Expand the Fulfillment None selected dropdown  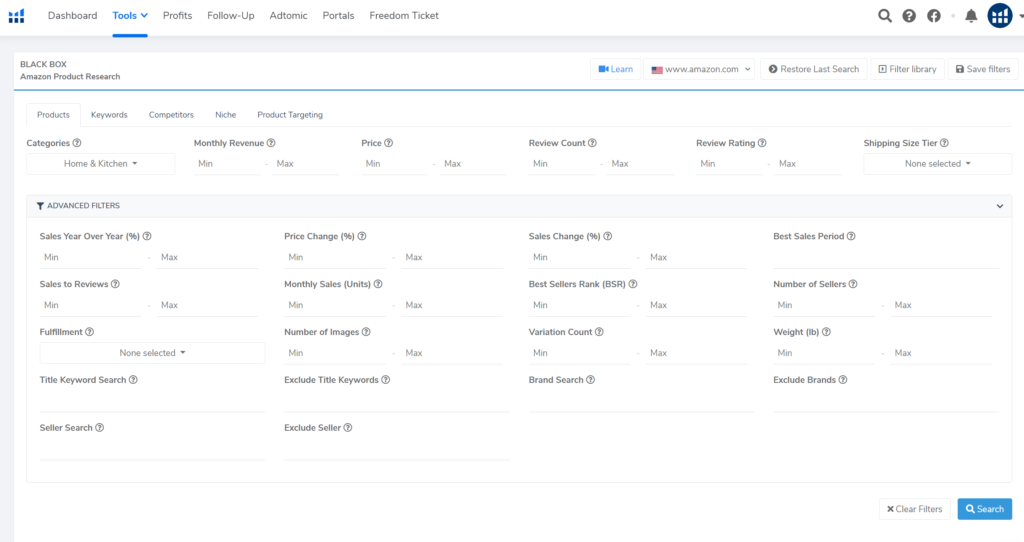[x=152, y=353]
